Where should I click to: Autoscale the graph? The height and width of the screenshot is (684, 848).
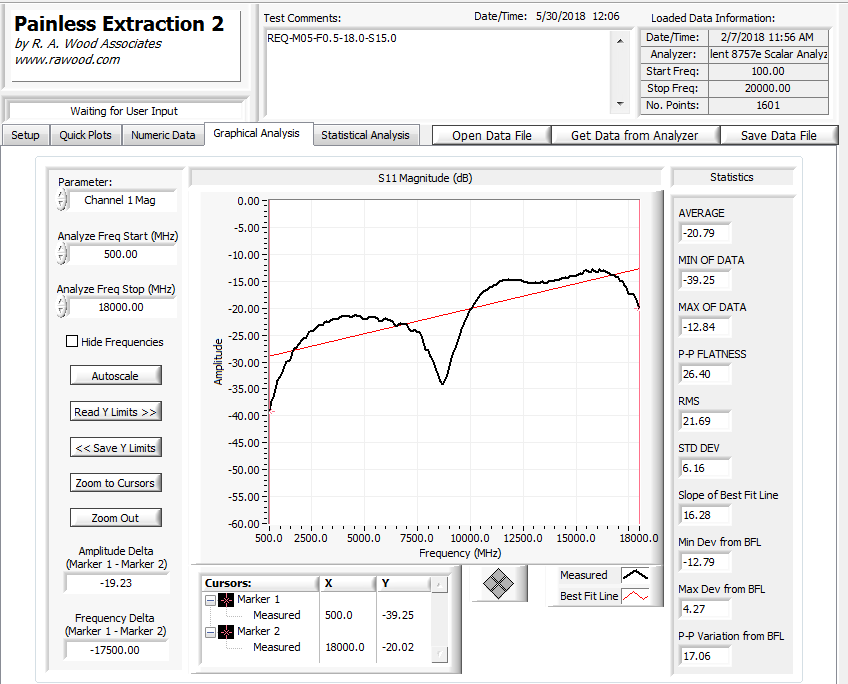click(116, 375)
